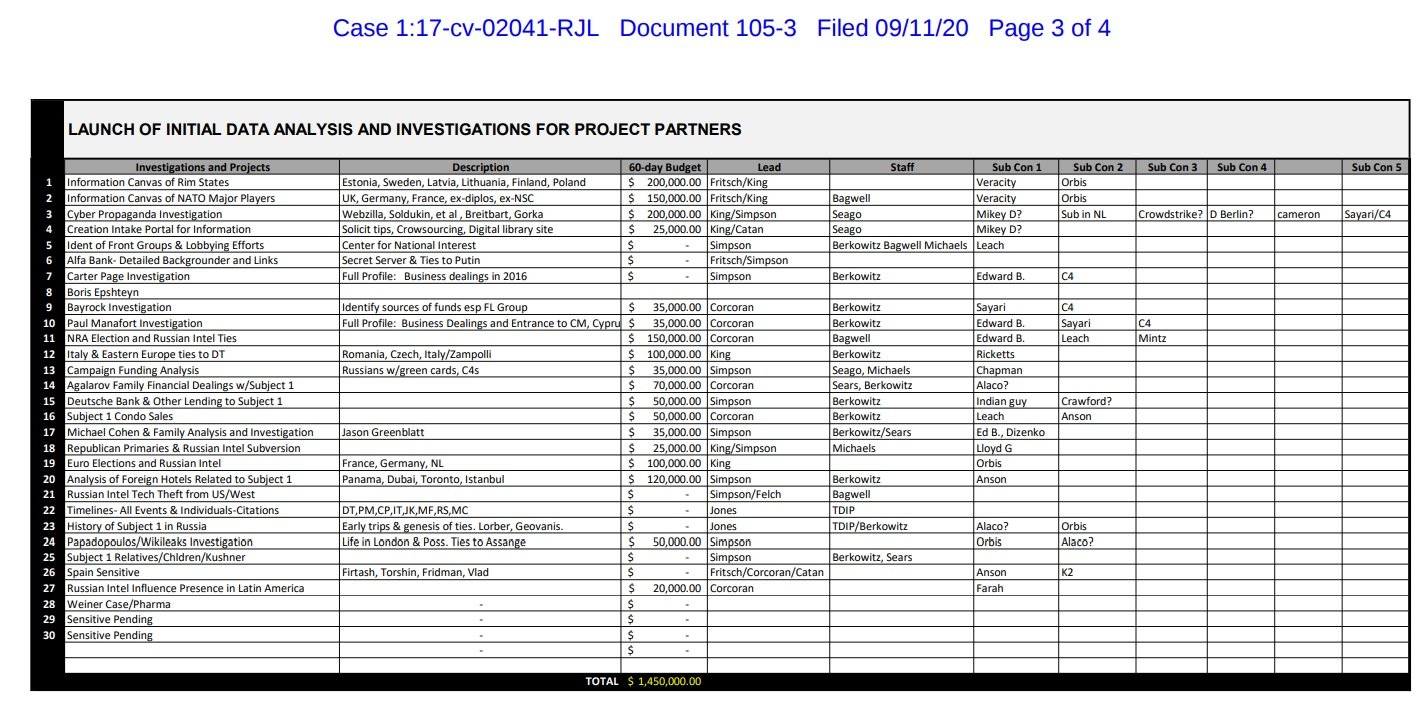The width and height of the screenshot is (1428, 707).
Task: Select the "Lead" column header
Action: click(769, 167)
